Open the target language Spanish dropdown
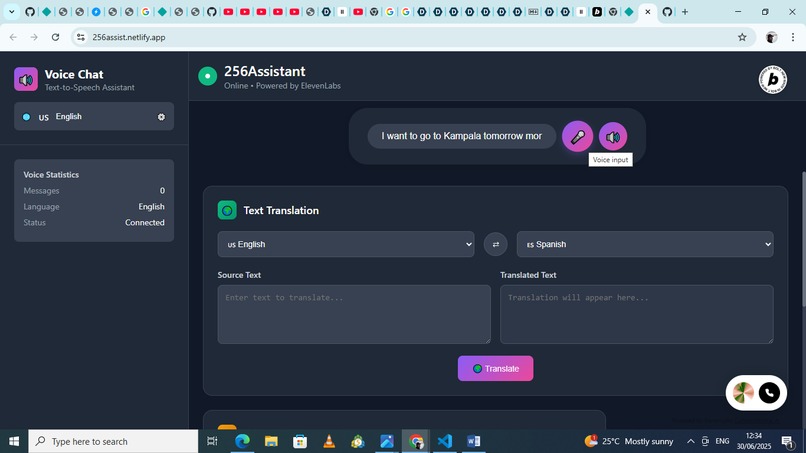The height and width of the screenshot is (453, 806). coord(645,244)
